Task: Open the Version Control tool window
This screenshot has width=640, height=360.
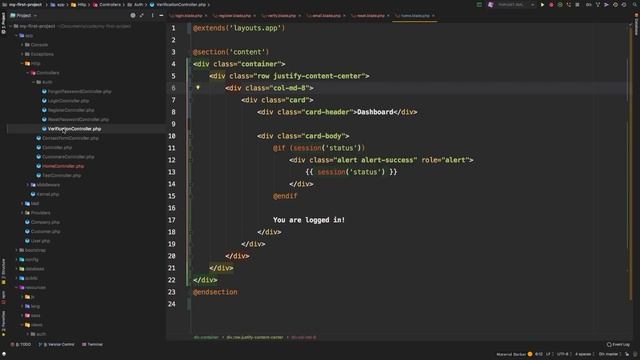Action: (x=56, y=344)
